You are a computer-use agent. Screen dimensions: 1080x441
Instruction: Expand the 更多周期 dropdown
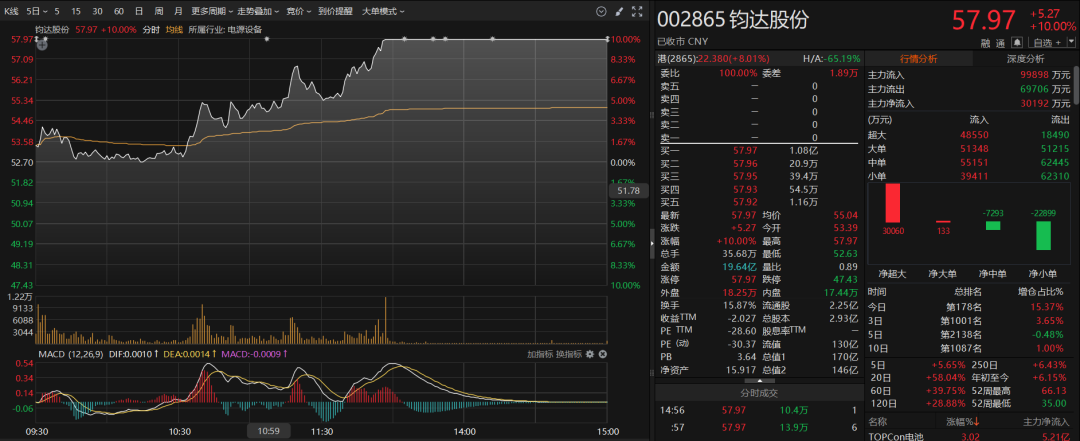(x=210, y=11)
